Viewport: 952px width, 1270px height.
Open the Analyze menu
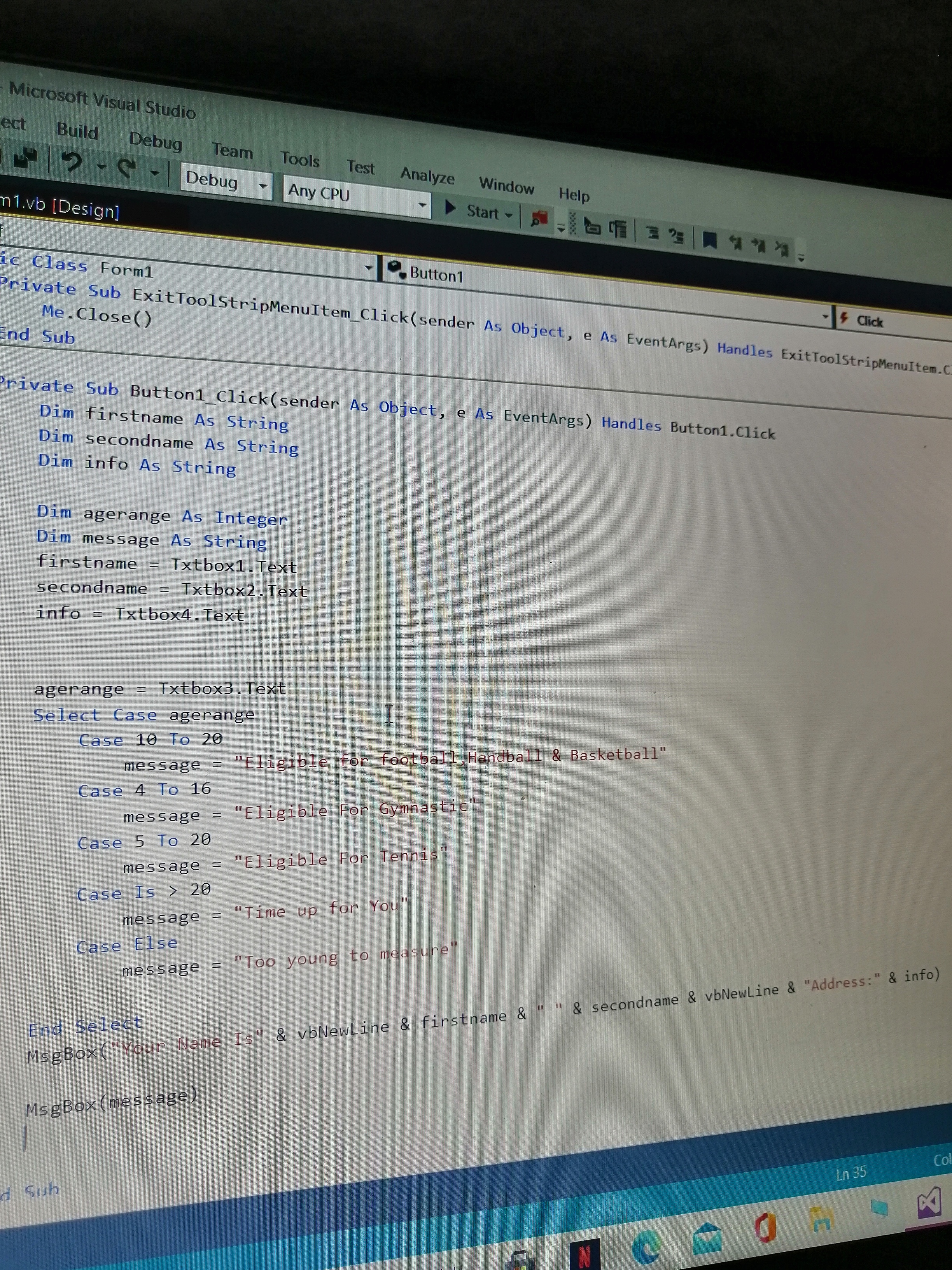pos(427,175)
